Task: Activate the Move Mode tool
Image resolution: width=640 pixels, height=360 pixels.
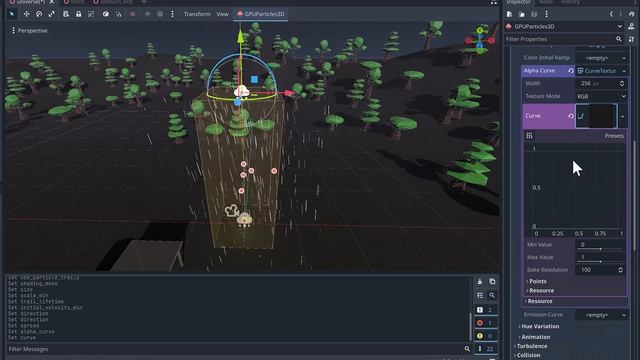Action: 27,14
